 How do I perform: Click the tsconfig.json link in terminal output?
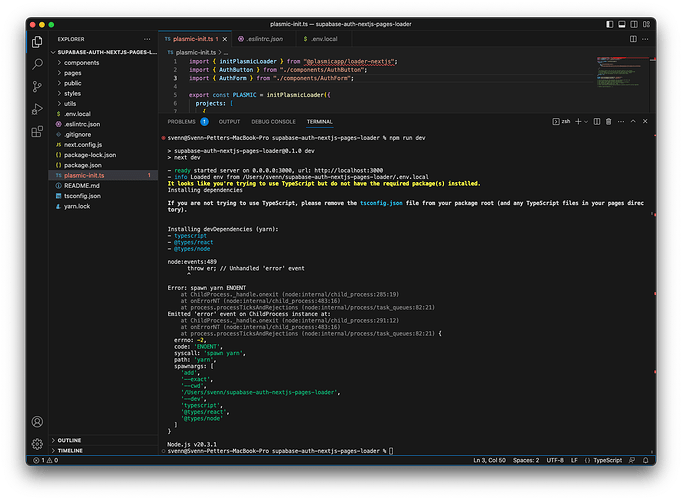click(381, 203)
